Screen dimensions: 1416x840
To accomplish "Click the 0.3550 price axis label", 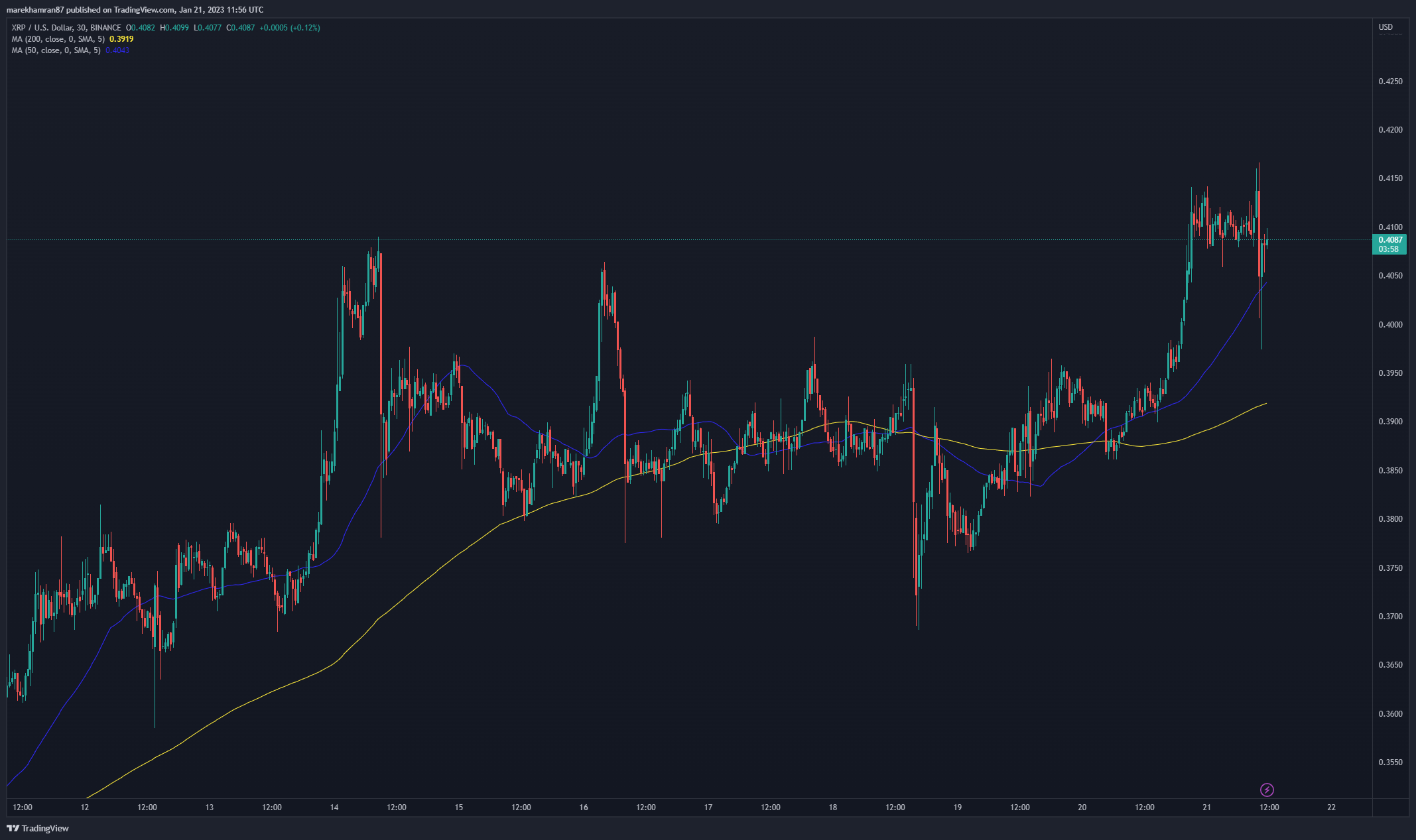I will click(x=1390, y=762).
